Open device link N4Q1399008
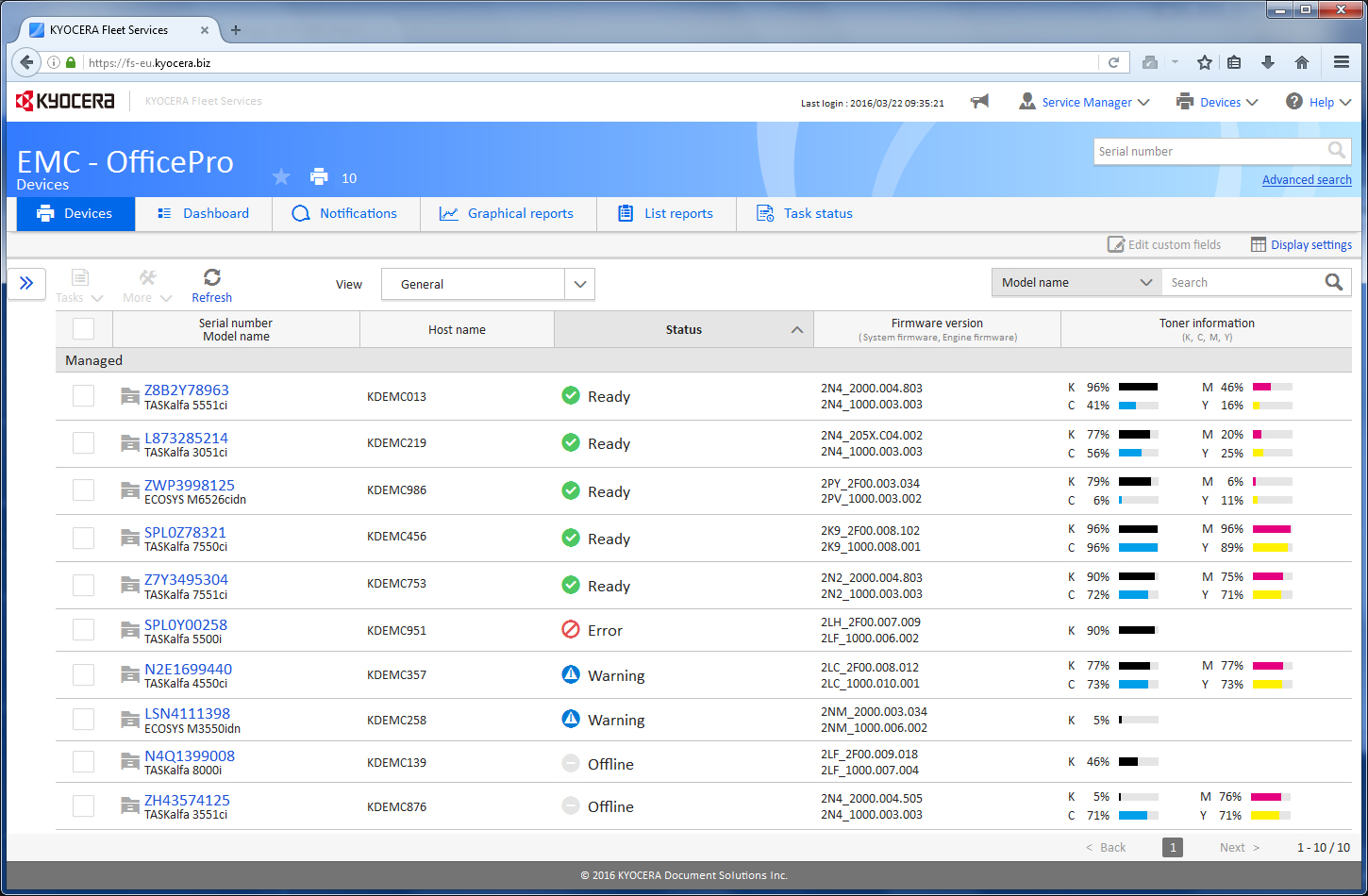The width and height of the screenshot is (1368, 896). point(190,755)
